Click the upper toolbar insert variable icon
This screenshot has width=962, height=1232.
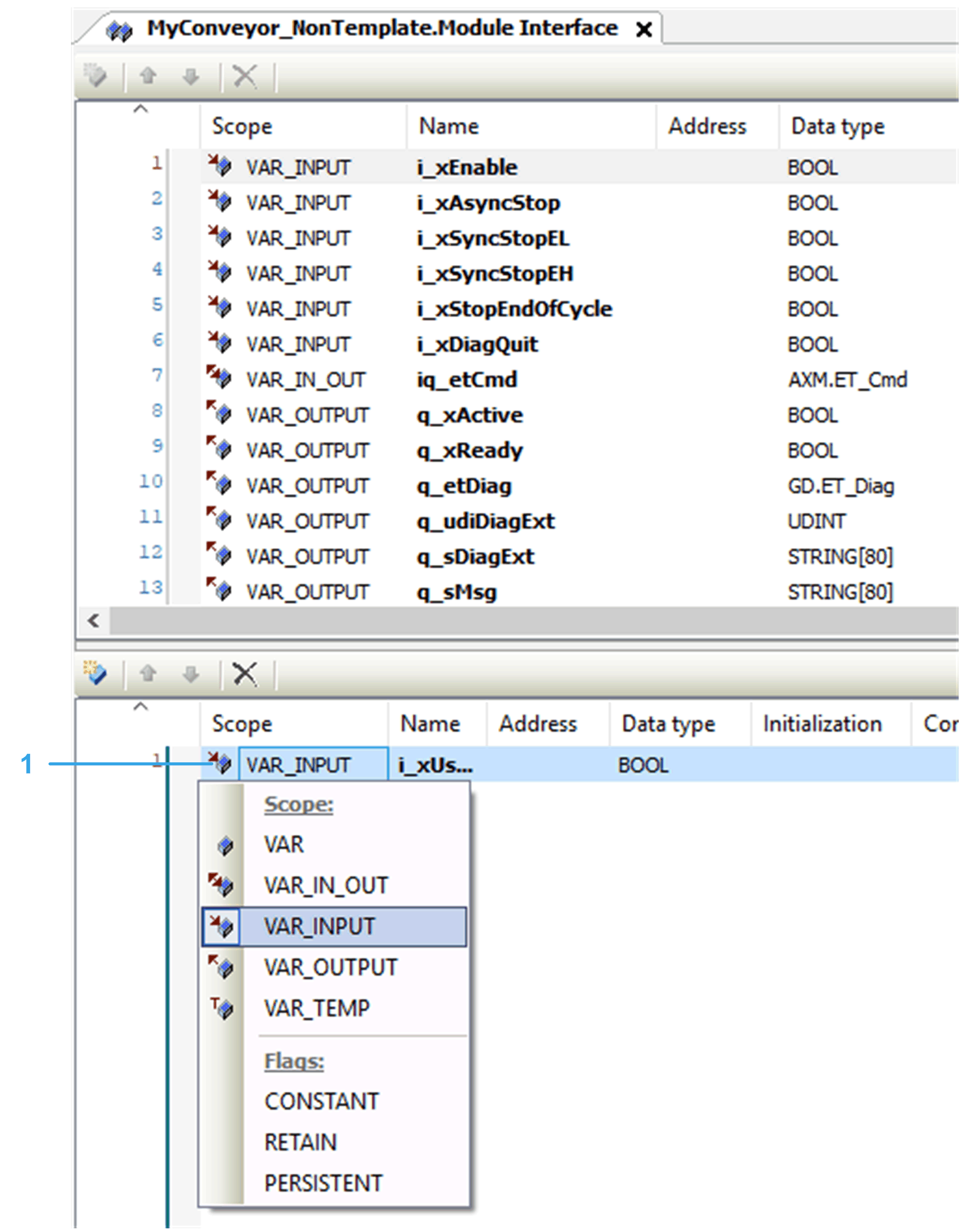pos(95,75)
